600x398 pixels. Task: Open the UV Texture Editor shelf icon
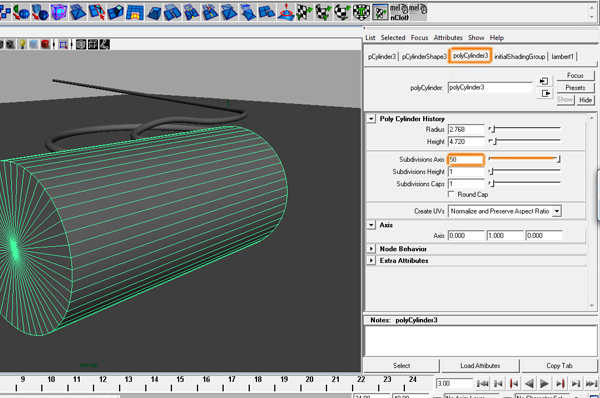click(x=380, y=13)
